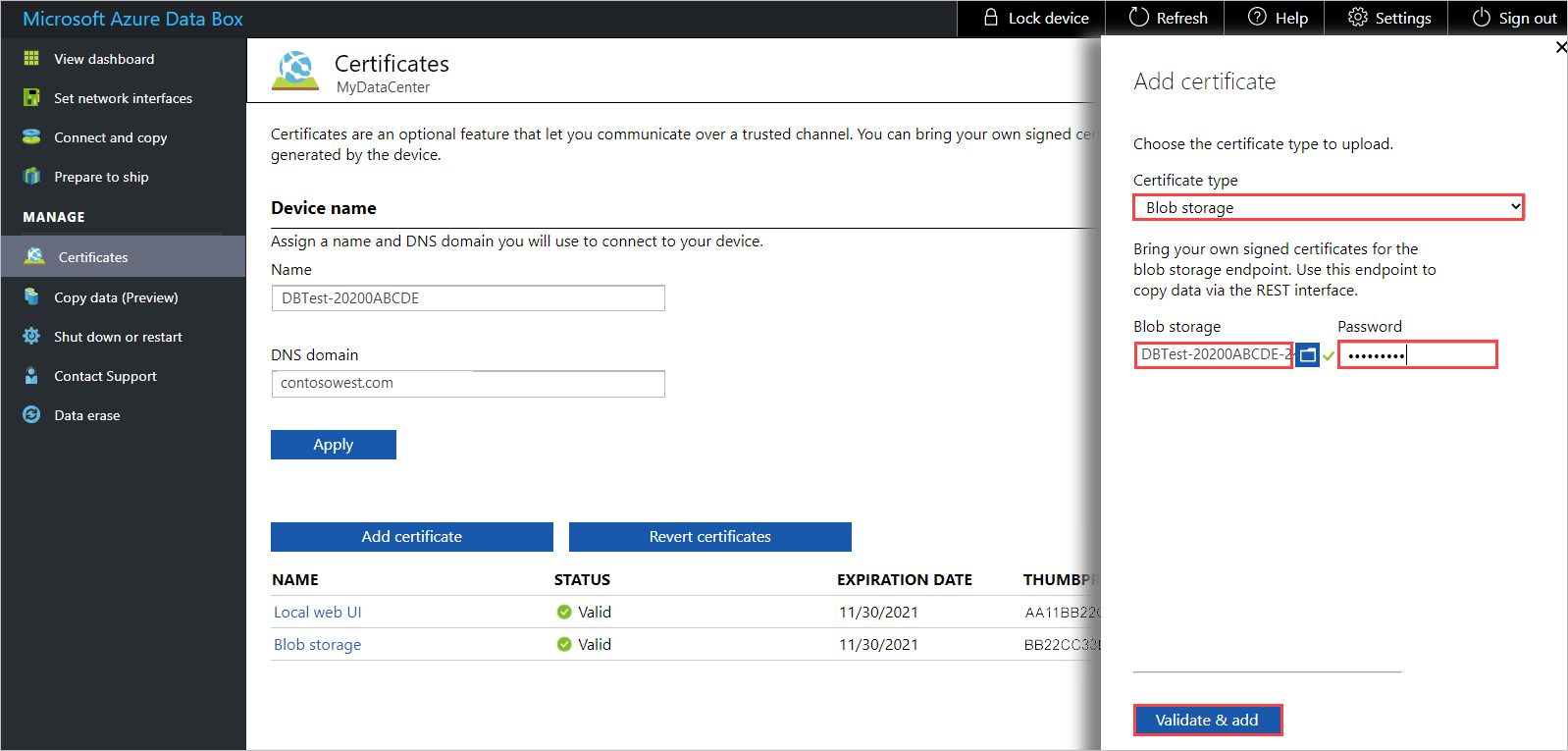Open Data erase page
Screen dimensions: 1568x751
coord(86,415)
